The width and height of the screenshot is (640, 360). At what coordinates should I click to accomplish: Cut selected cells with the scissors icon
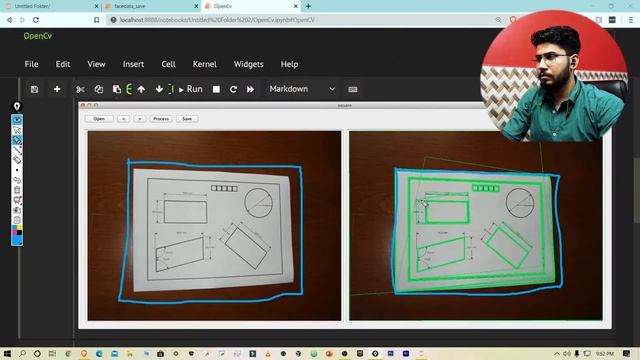80,89
